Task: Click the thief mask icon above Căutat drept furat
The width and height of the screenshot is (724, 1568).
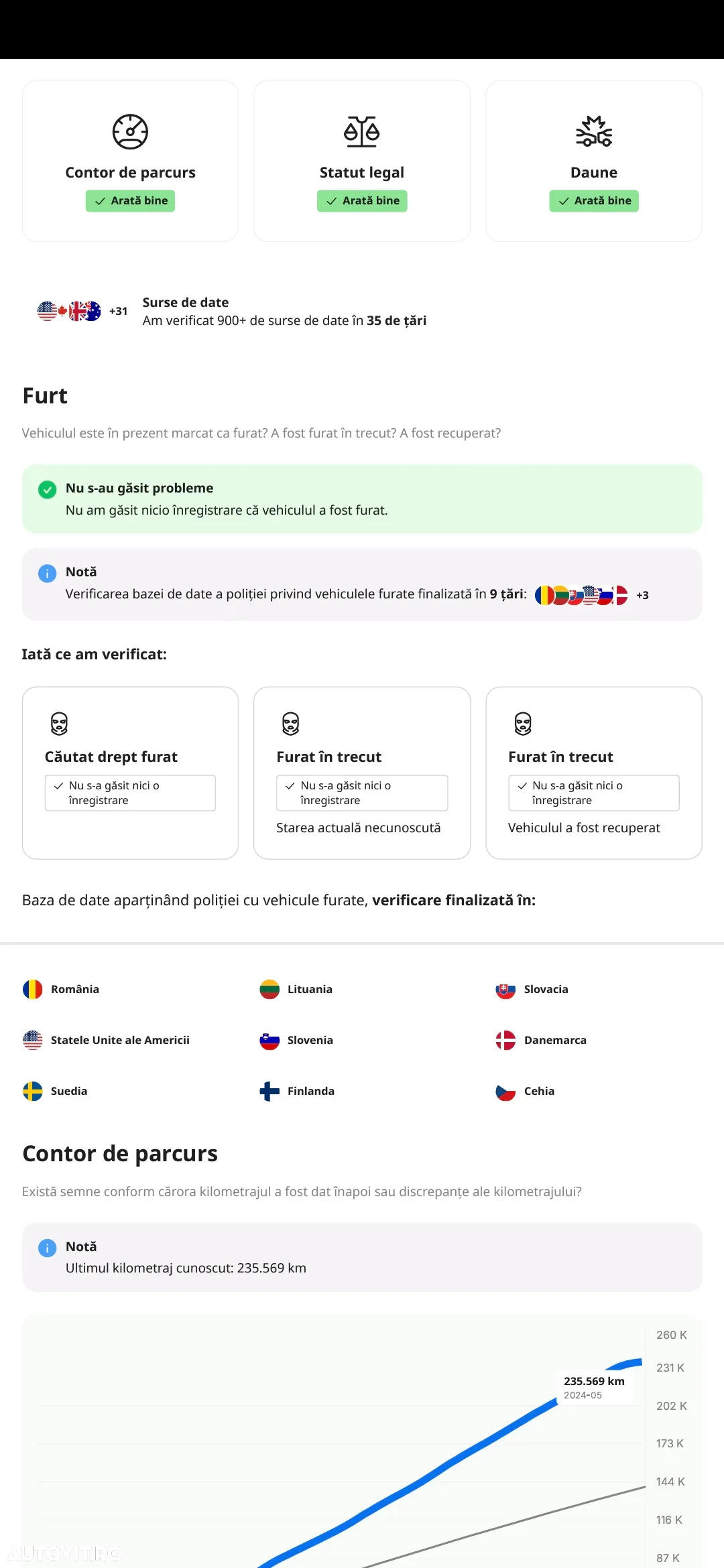Action: 59,724
